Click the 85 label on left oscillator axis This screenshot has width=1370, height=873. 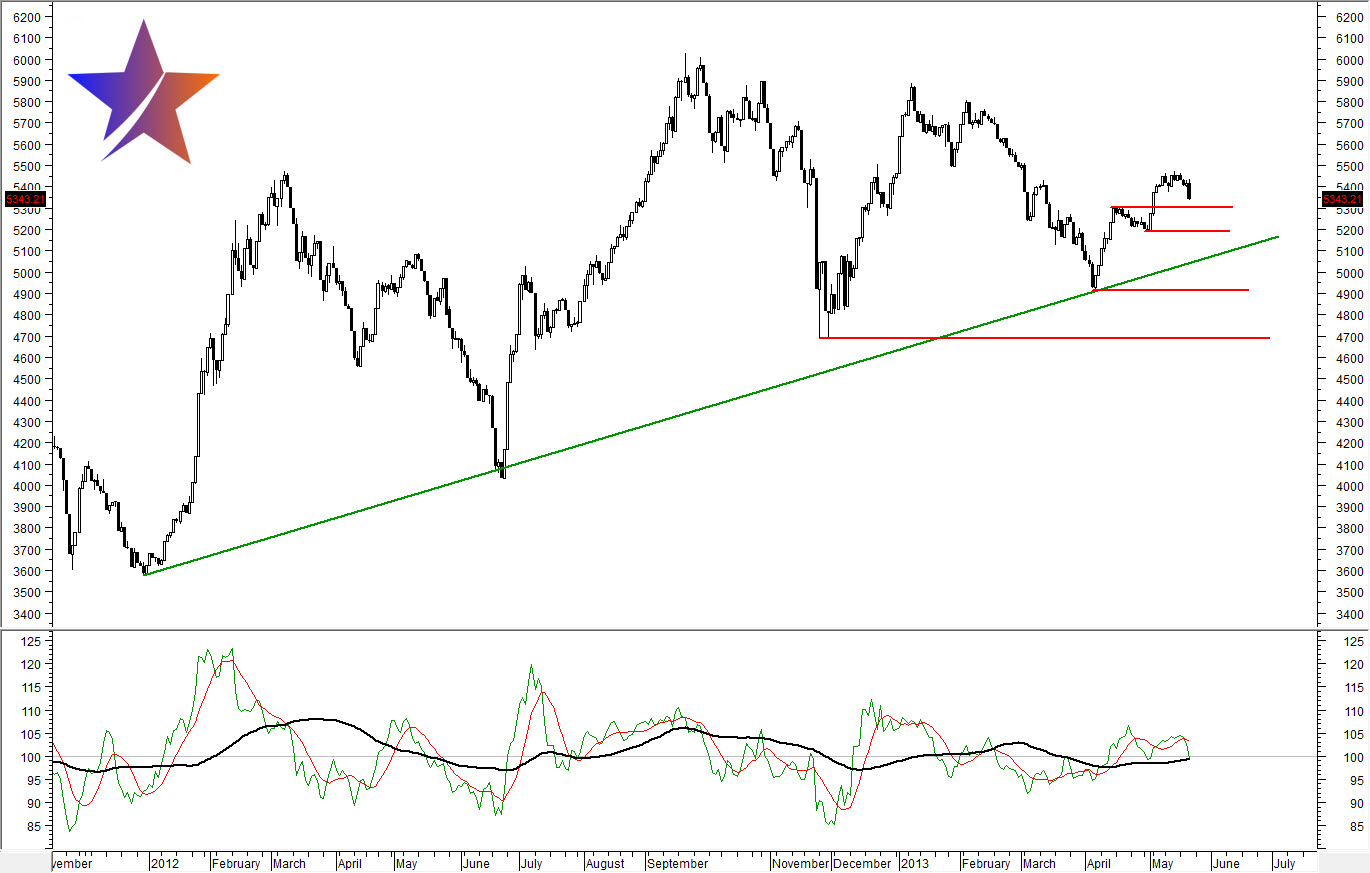36,826
